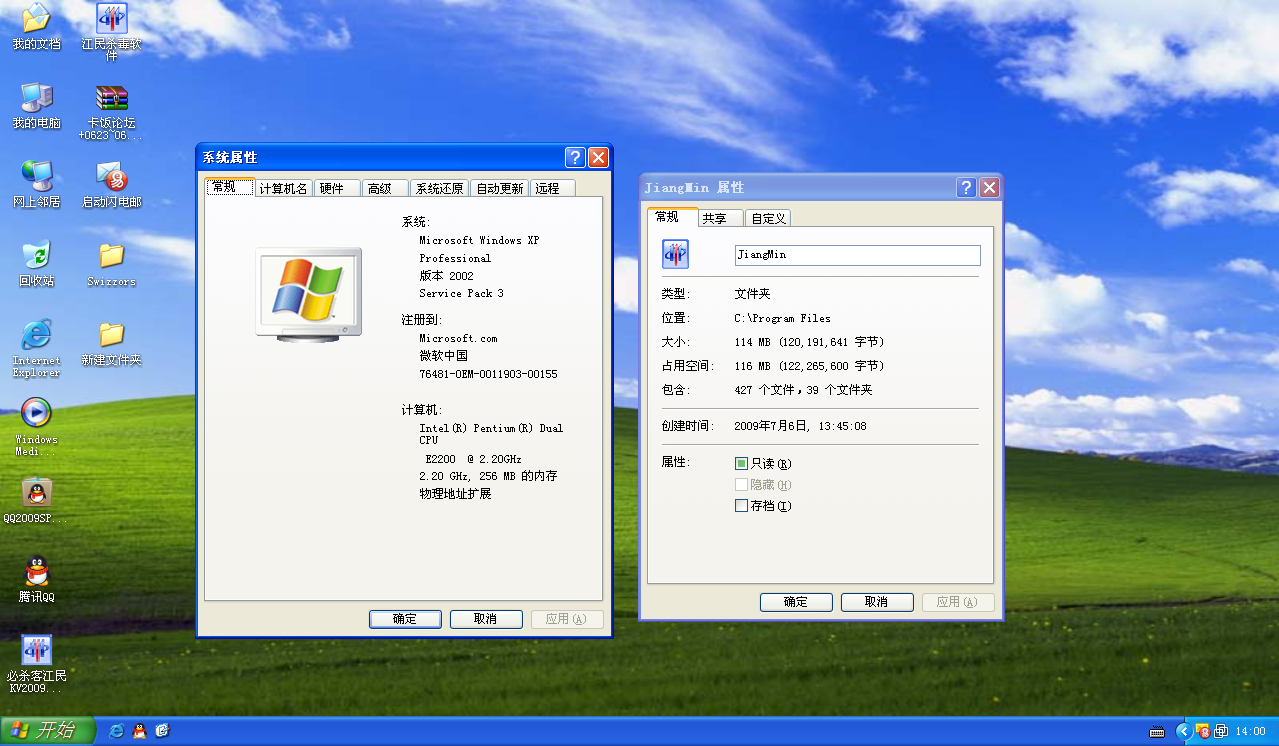Select the 江民杀毒软件 desktop shortcut
Viewport: 1279px width, 746px height.
click(x=111, y=30)
